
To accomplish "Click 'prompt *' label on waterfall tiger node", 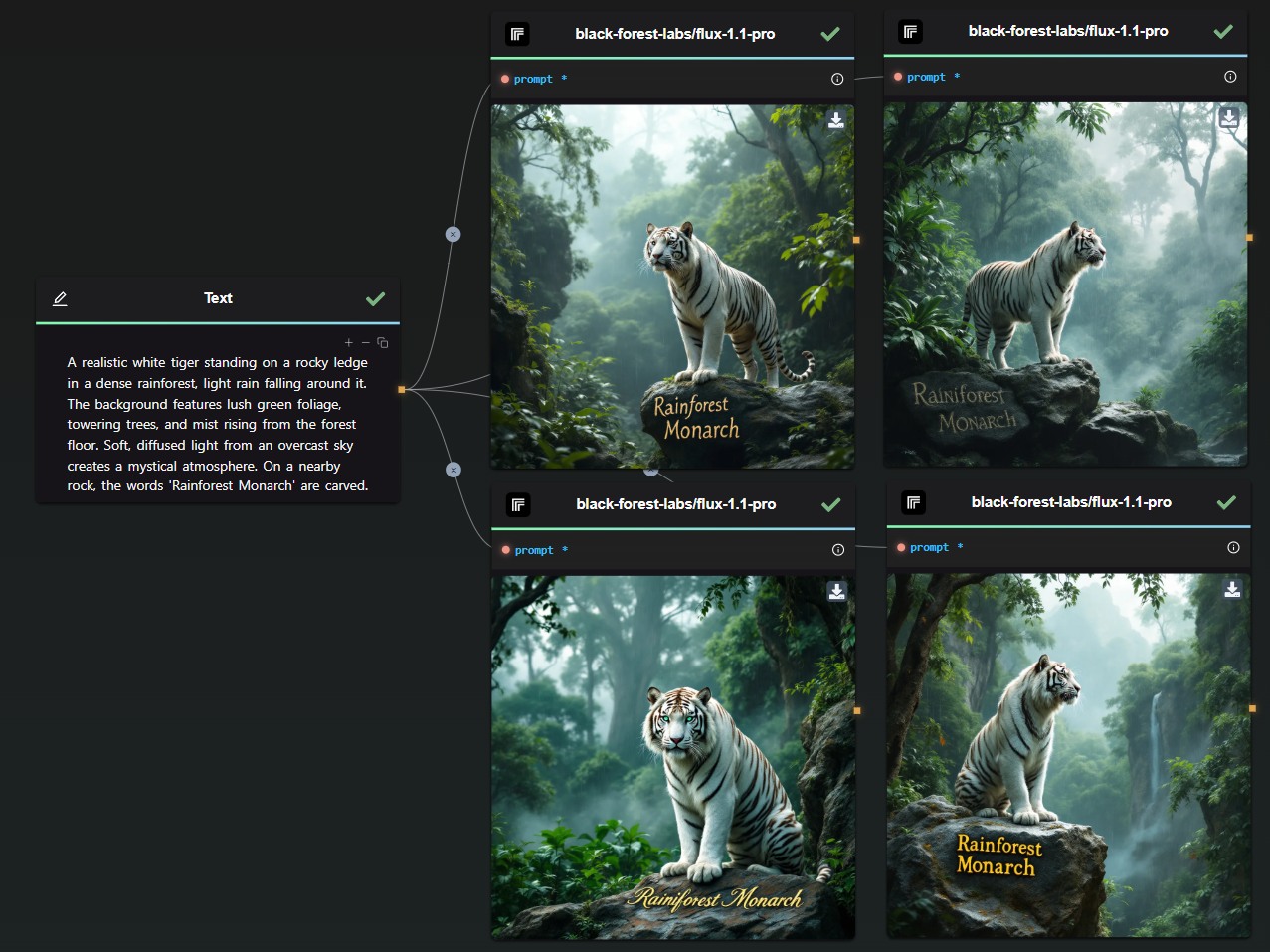I will coord(936,547).
